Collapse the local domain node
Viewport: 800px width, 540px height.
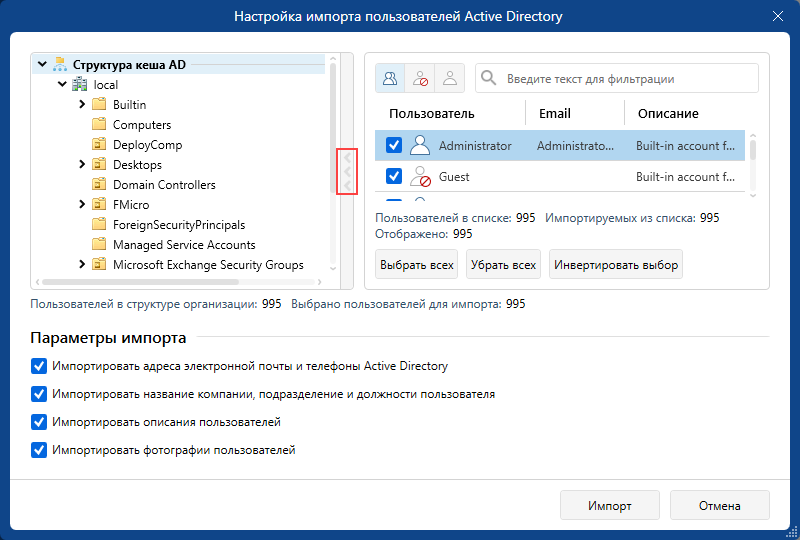pos(62,84)
